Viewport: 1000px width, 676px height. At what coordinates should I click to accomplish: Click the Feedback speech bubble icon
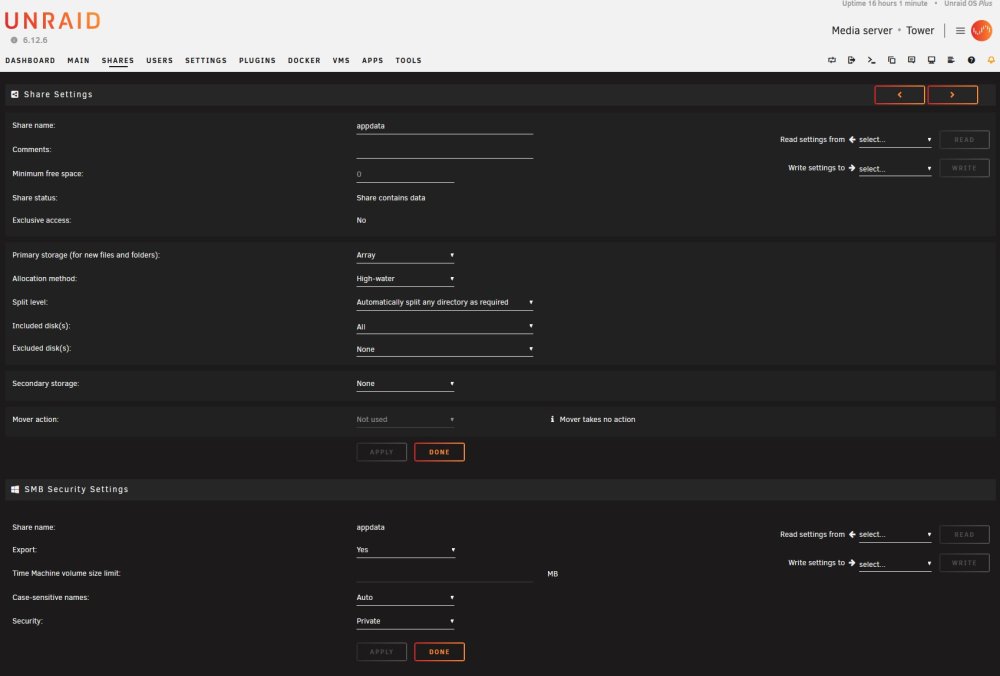[911, 60]
